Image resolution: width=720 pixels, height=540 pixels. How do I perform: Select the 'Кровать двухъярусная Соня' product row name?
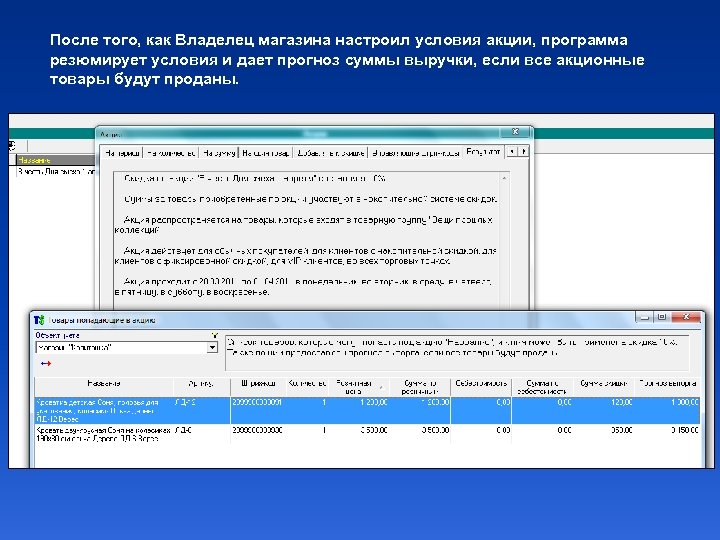pos(104,434)
